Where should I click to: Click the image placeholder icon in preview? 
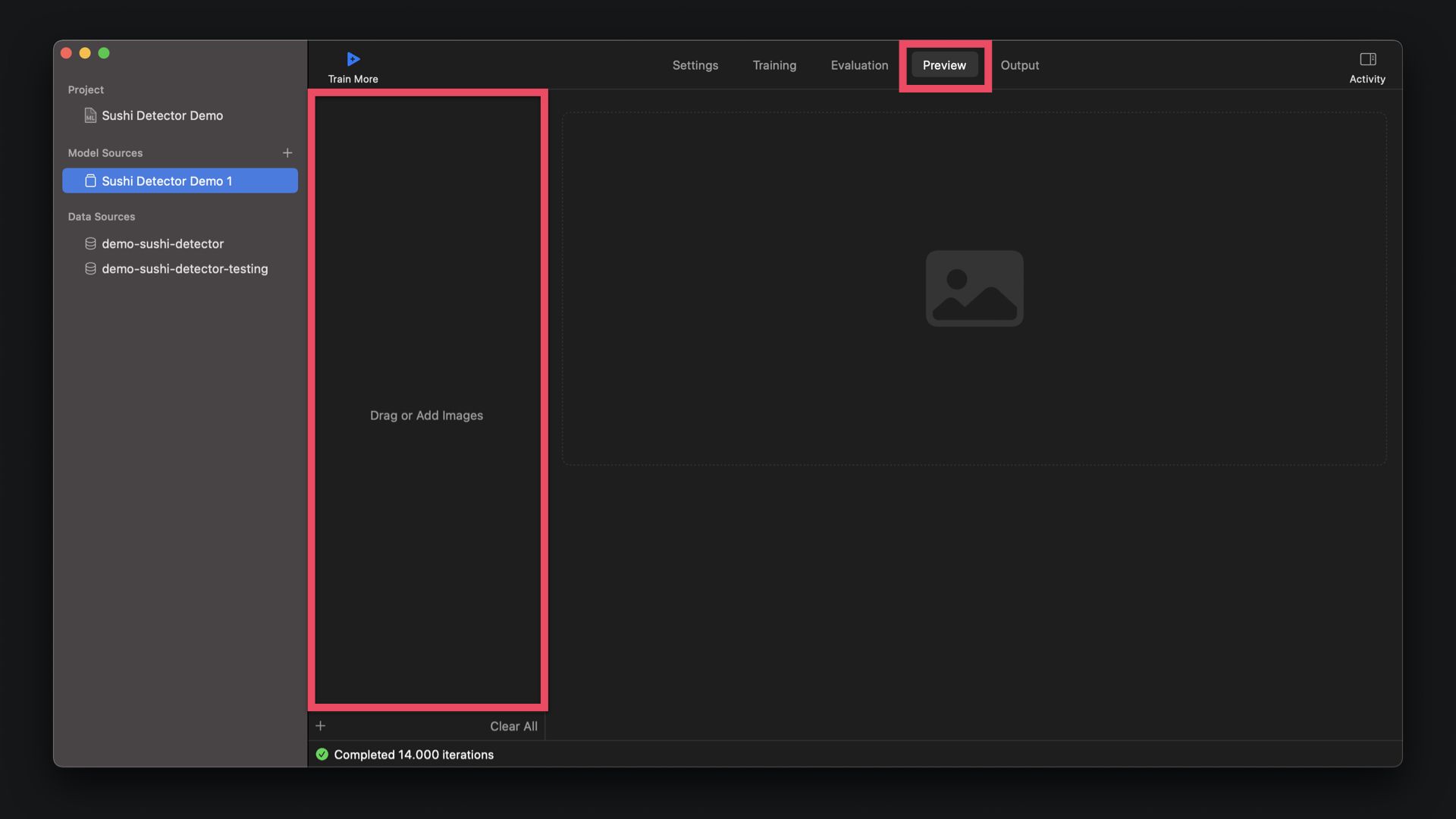(974, 288)
